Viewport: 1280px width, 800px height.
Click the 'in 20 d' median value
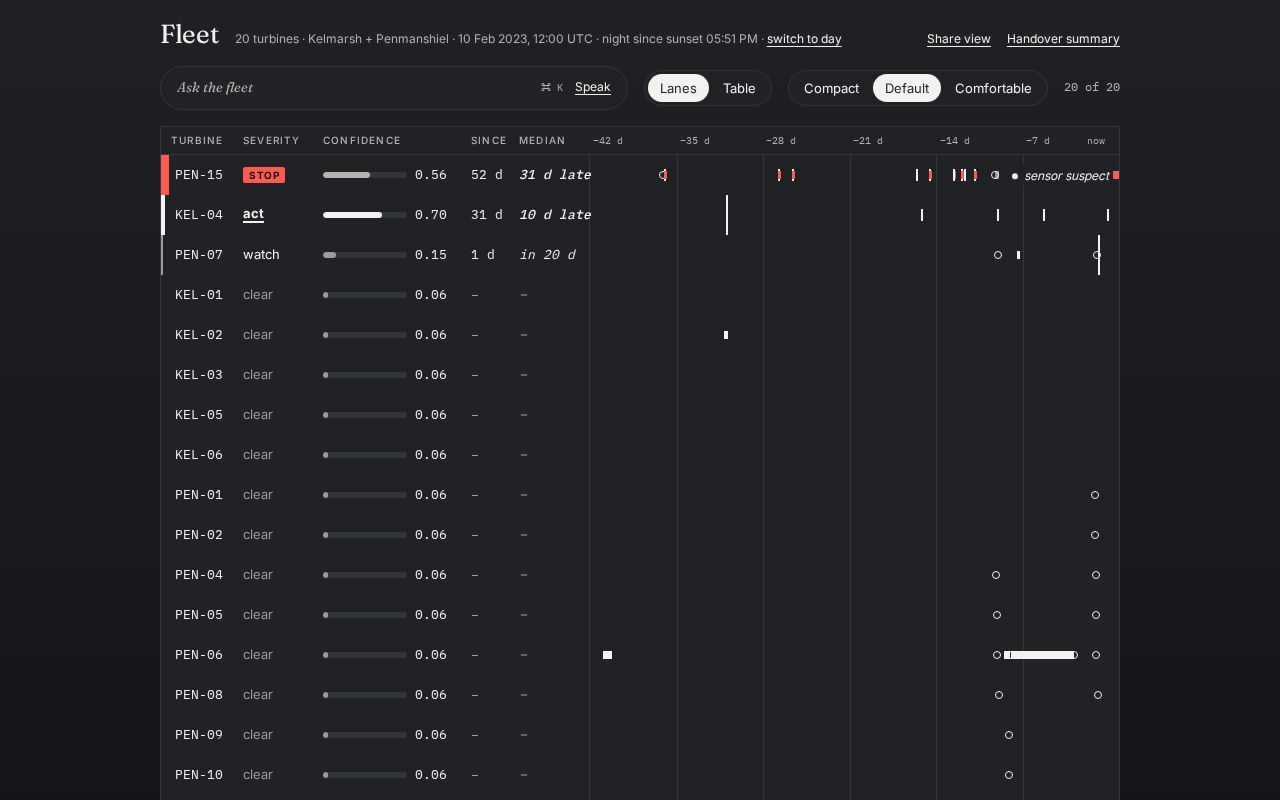(x=547, y=255)
